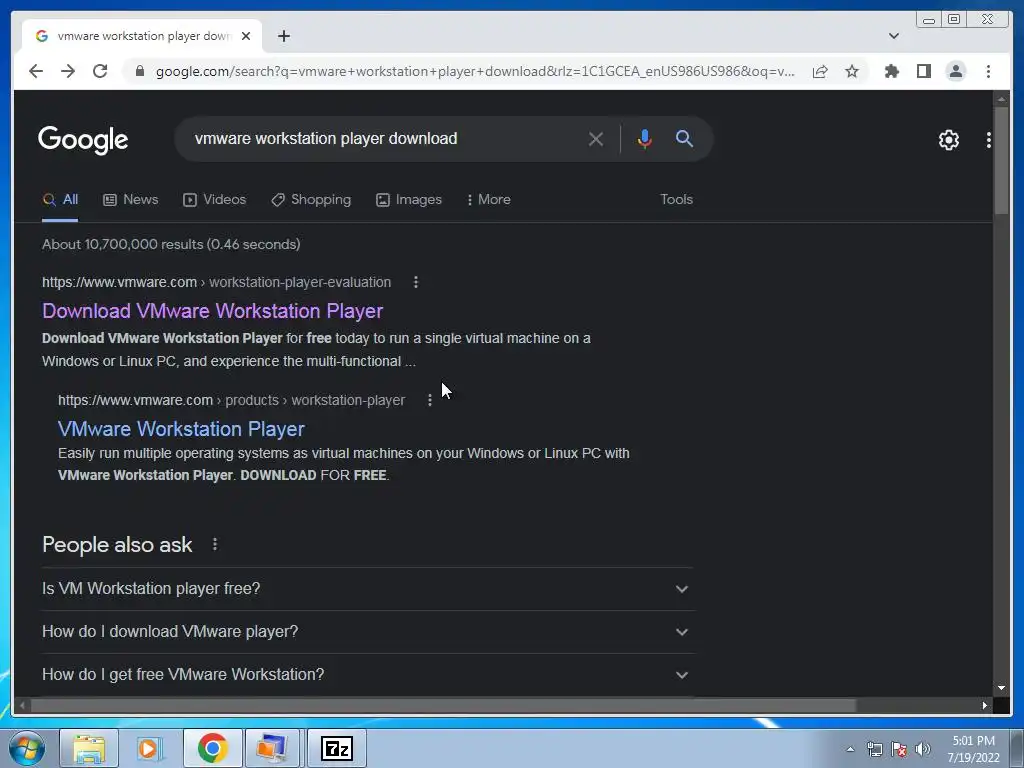Viewport: 1024px width, 768px height.
Task: Click the address bar URL
Action: click(x=475, y=71)
